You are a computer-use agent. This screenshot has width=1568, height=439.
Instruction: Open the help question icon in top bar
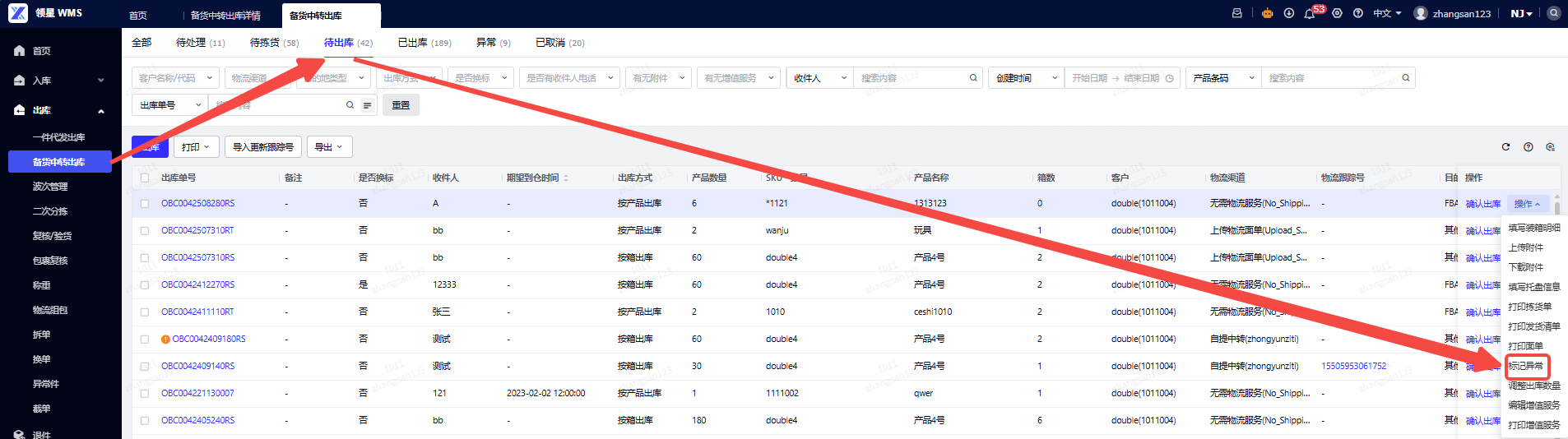point(1358,13)
